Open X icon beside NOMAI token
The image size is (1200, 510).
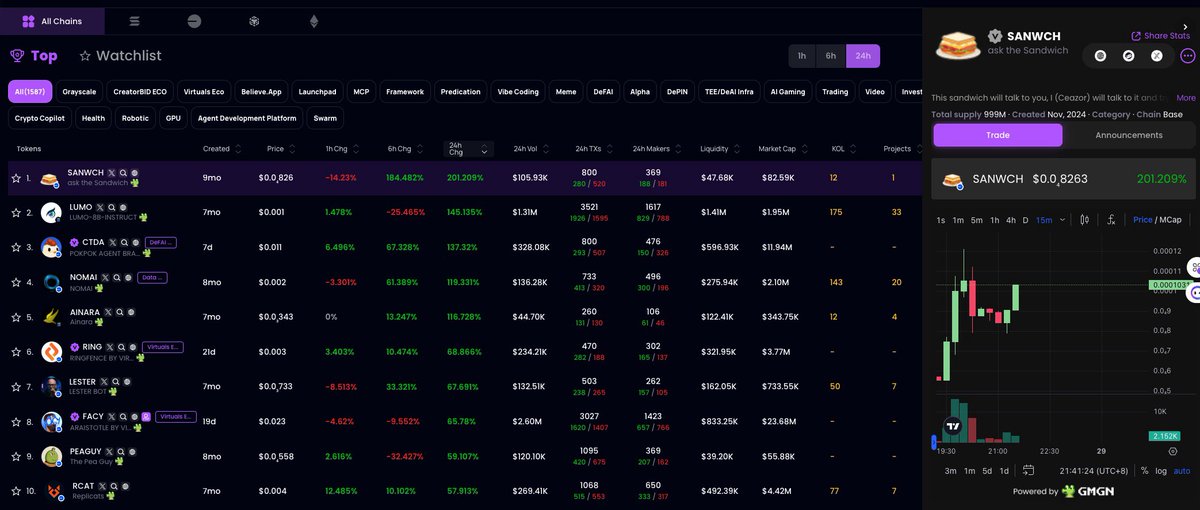coord(106,277)
